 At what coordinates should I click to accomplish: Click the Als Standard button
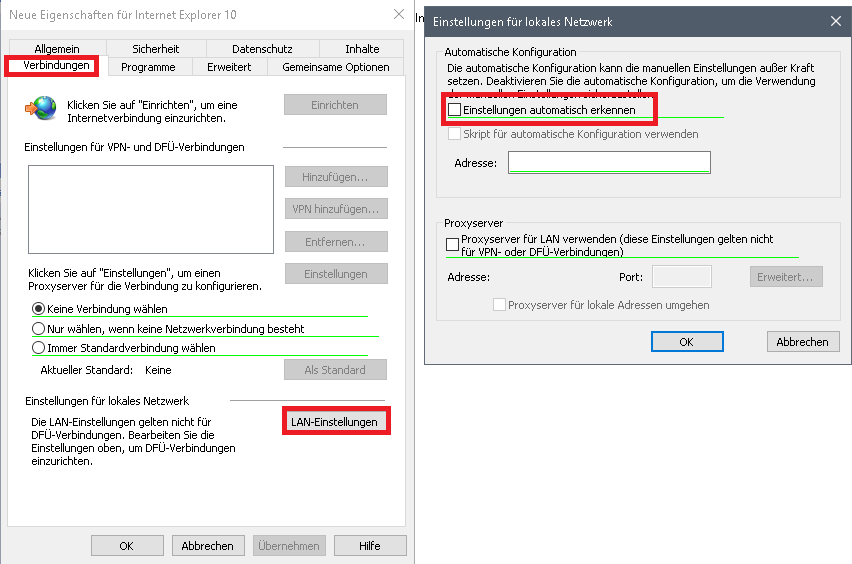pos(335,369)
